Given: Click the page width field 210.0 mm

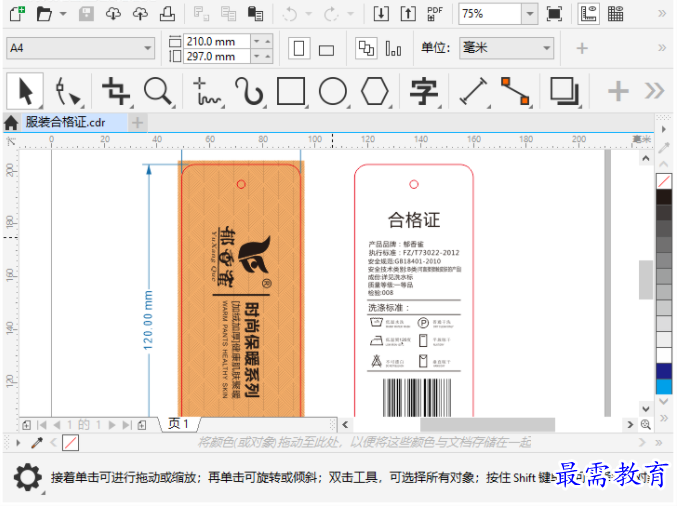Looking at the screenshot, I should [x=217, y=41].
